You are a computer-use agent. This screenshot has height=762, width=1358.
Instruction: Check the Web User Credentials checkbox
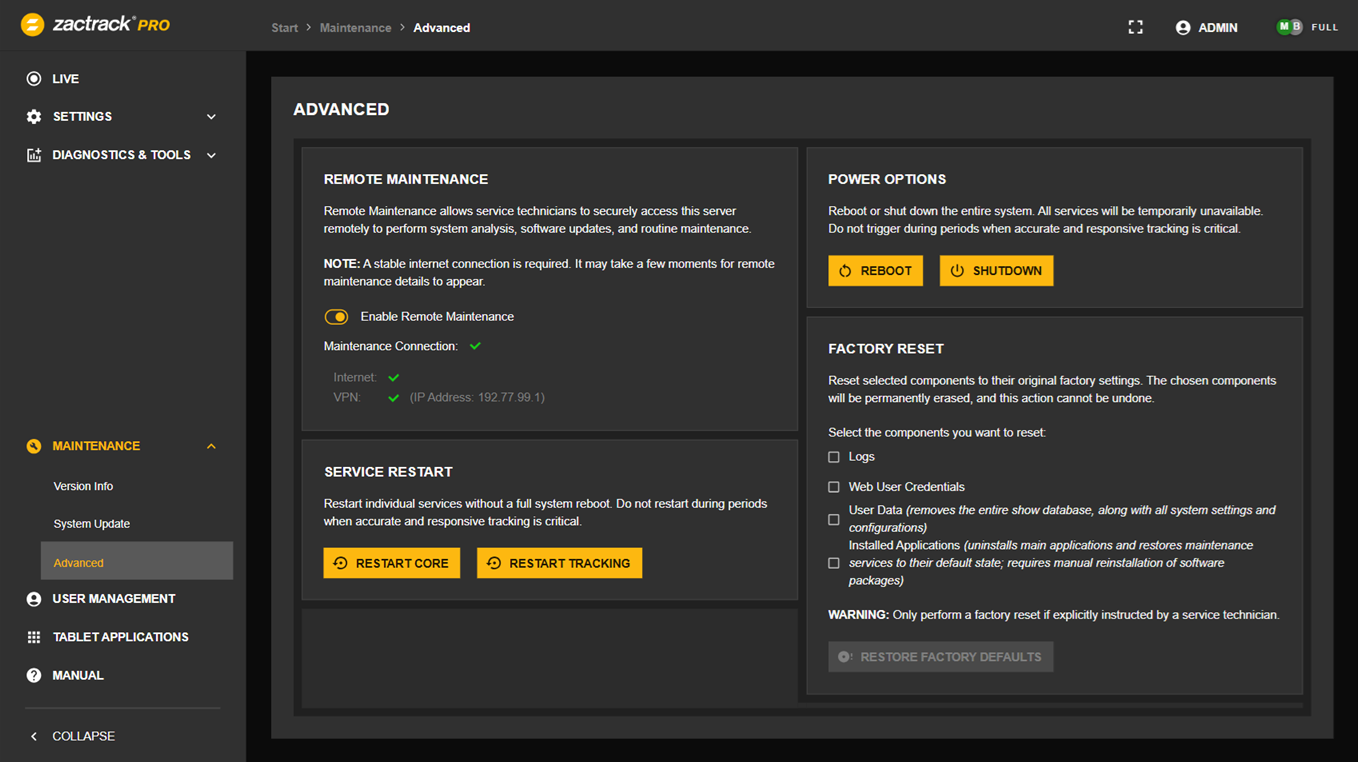click(x=834, y=487)
